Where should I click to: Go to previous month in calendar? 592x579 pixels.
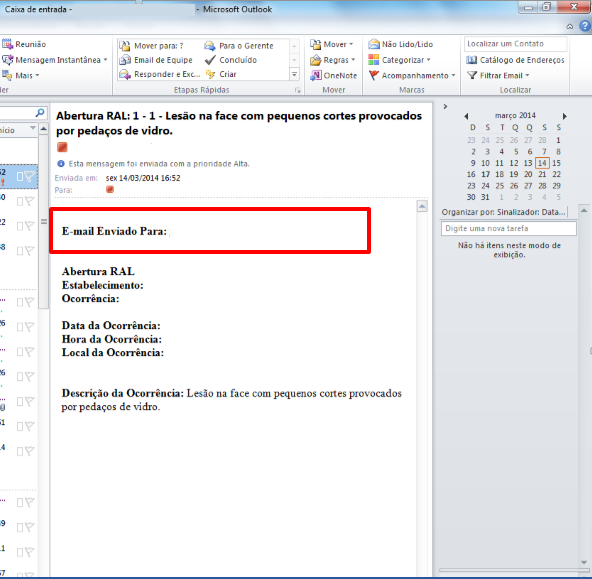(466, 116)
